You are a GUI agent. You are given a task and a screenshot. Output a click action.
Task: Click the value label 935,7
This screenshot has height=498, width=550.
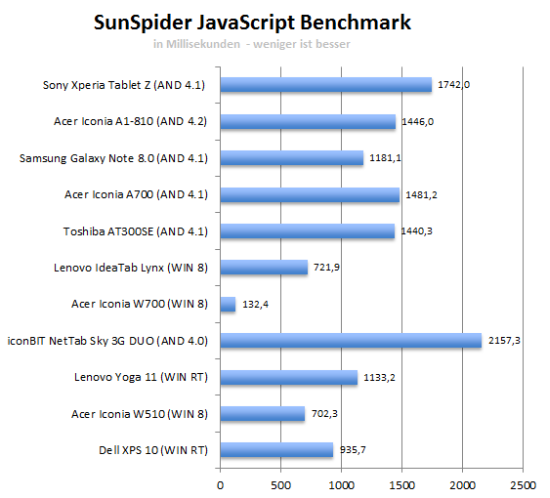[x=353, y=450]
